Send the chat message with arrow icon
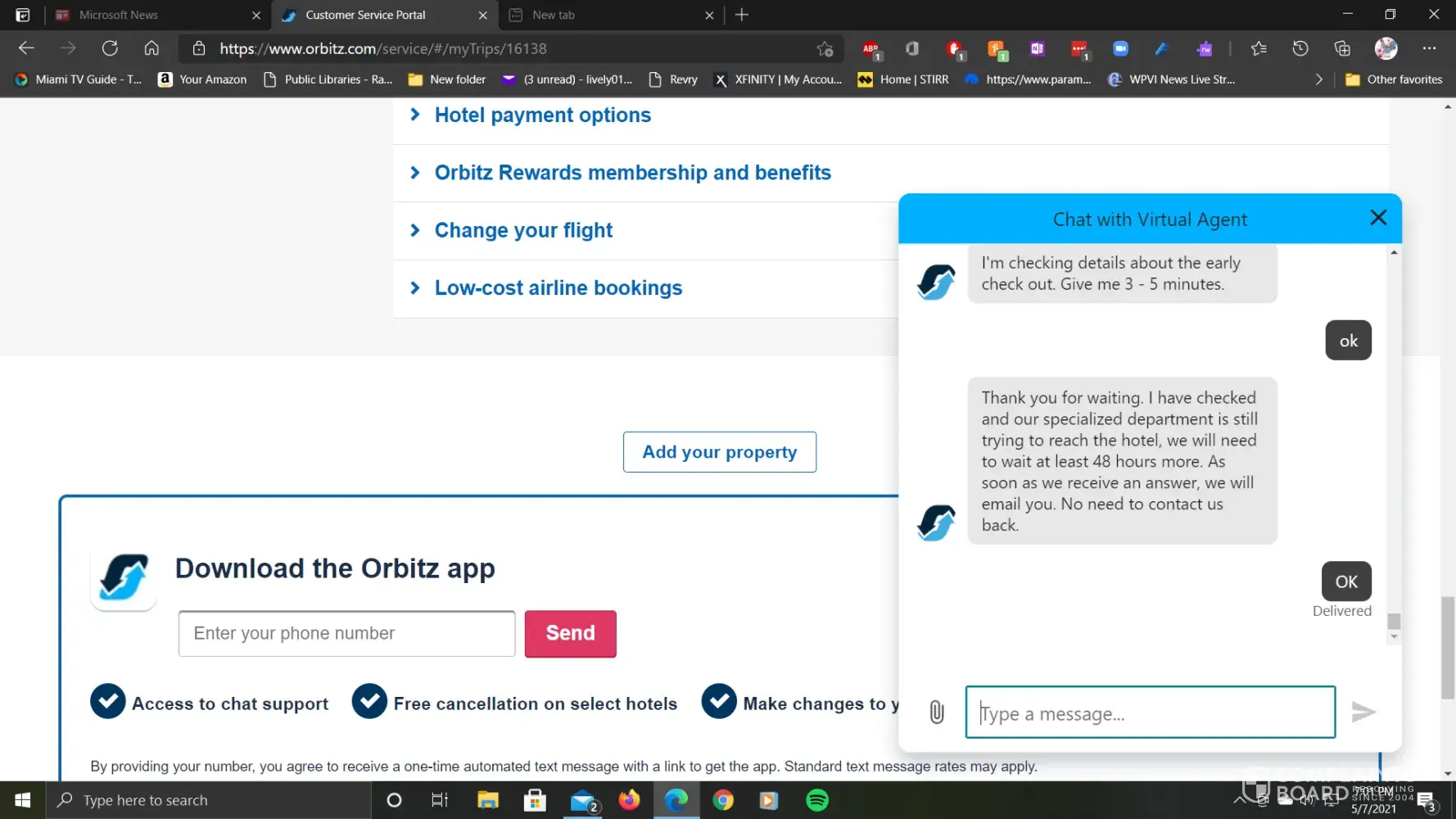 [x=1363, y=712]
